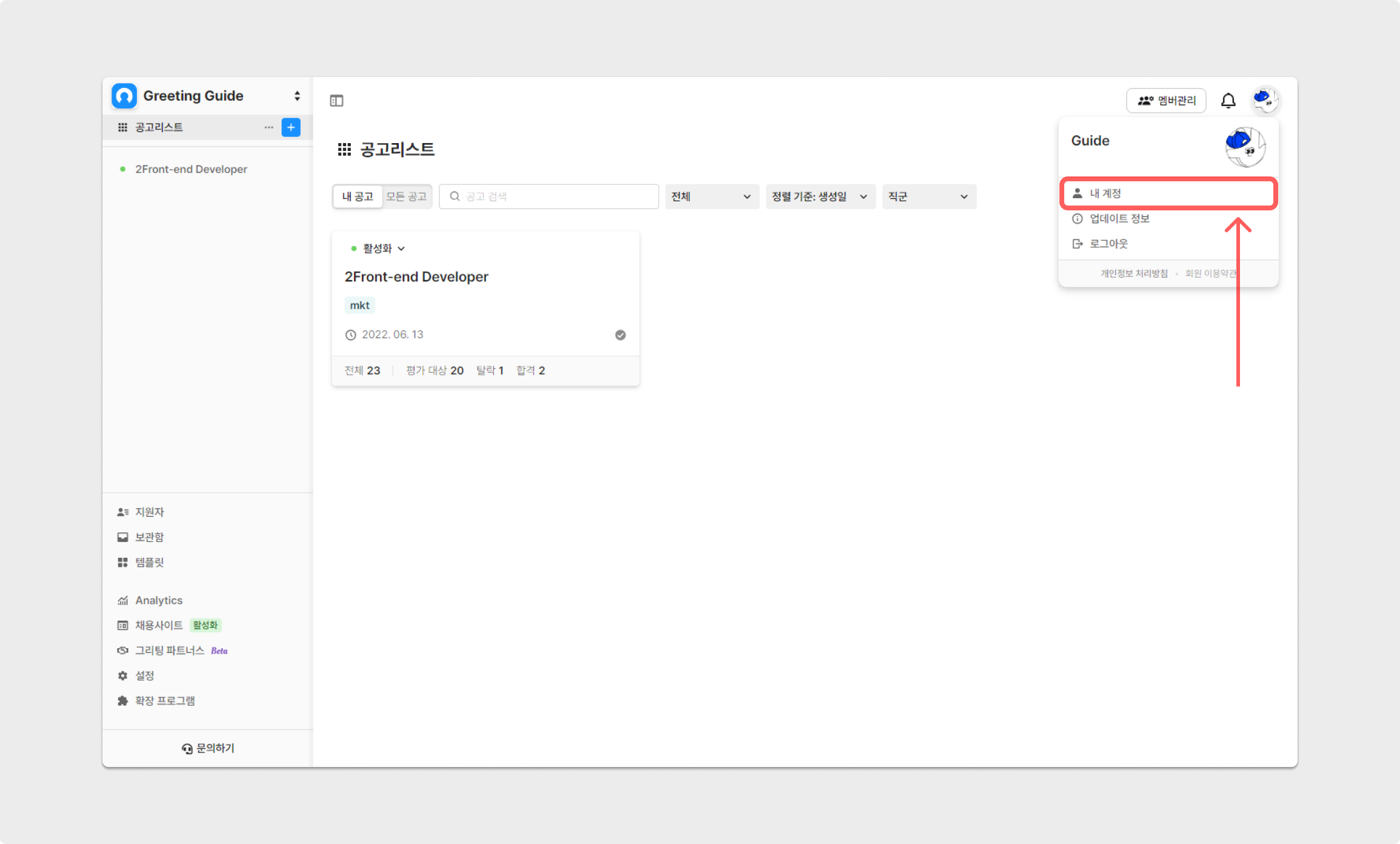Open the three-dot menu beside 공고리스트
This screenshot has width=1400, height=844.
(x=268, y=127)
